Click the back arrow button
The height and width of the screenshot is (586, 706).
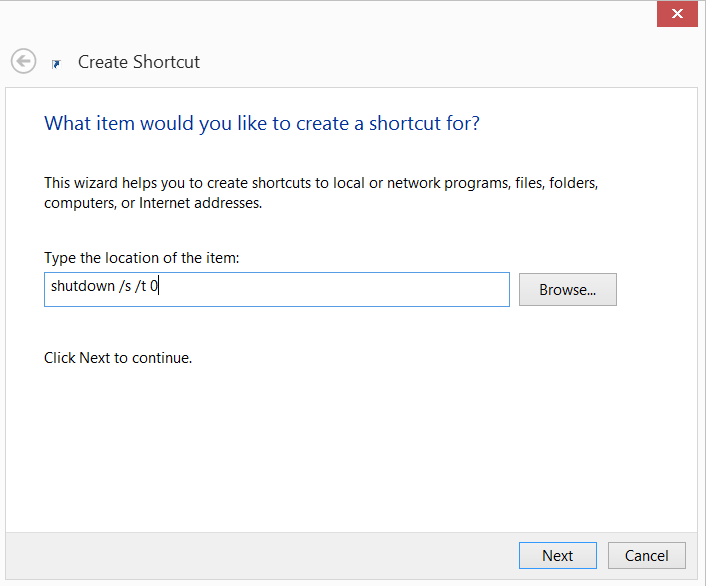click(23, 61)
